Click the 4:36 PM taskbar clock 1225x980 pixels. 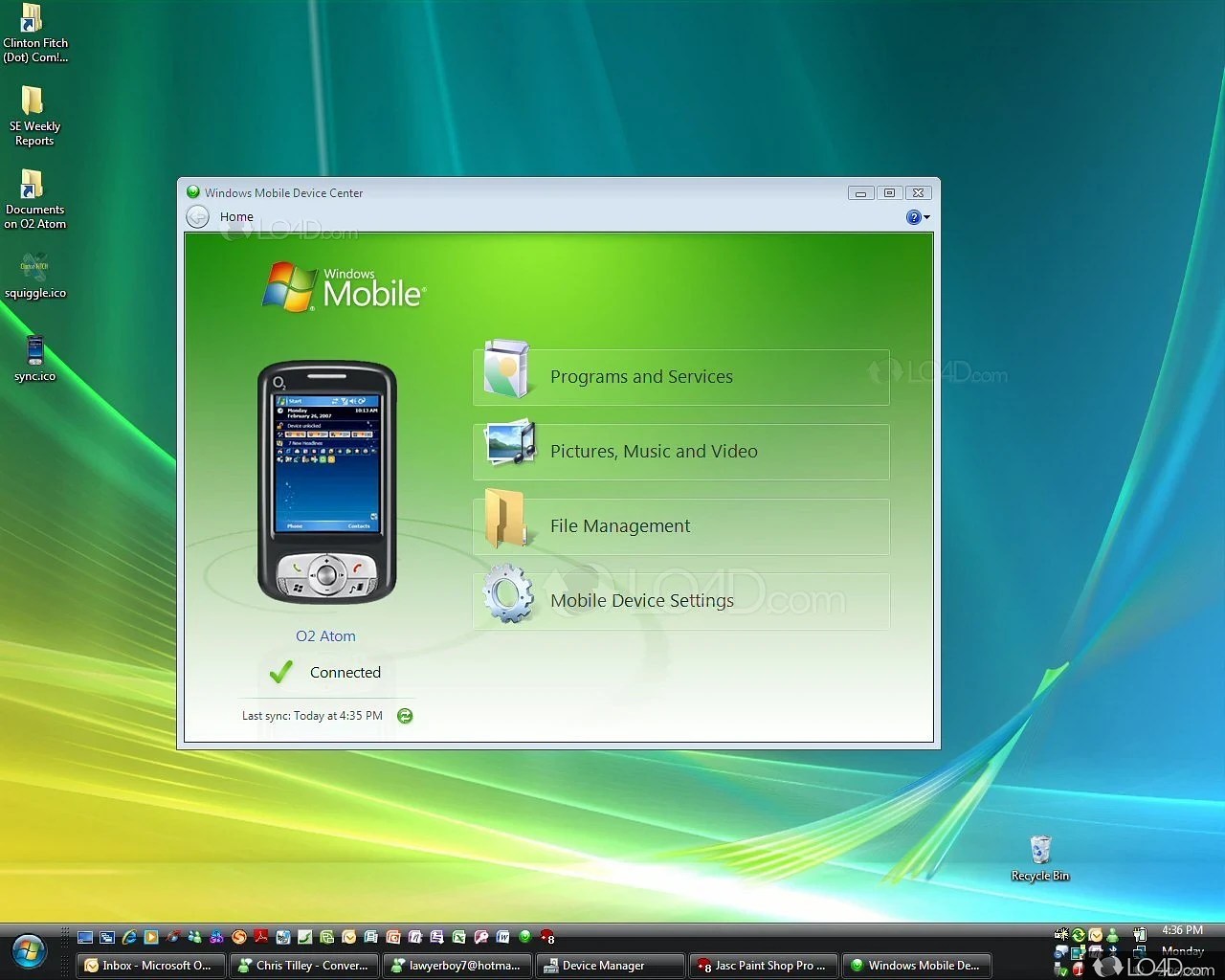pos(1181,929)
